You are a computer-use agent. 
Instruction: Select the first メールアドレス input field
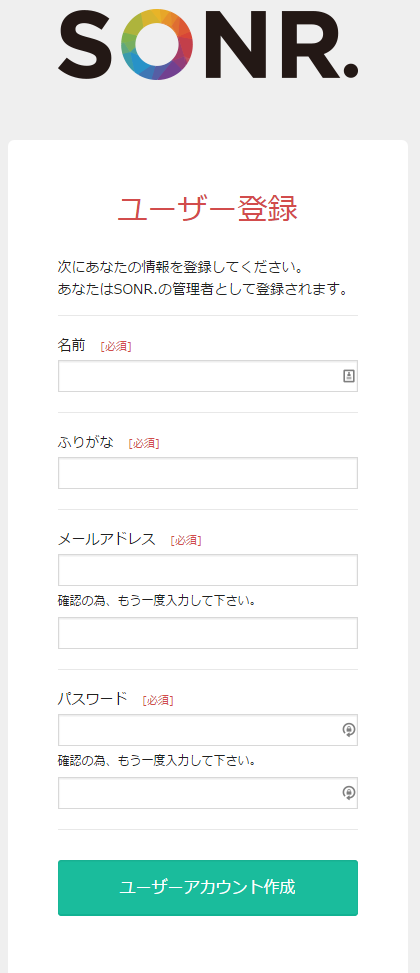coord(208,570)
